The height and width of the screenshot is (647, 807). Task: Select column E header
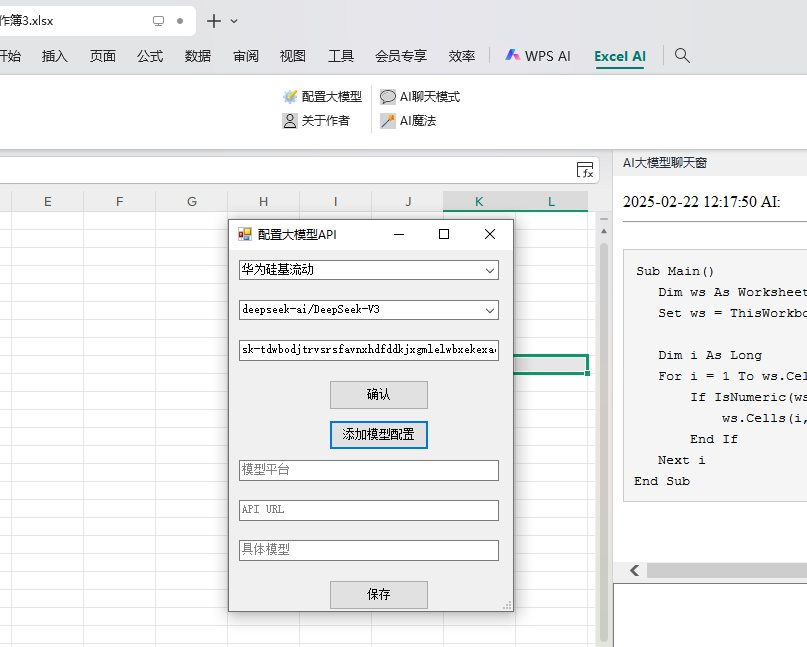coord(47,202)
